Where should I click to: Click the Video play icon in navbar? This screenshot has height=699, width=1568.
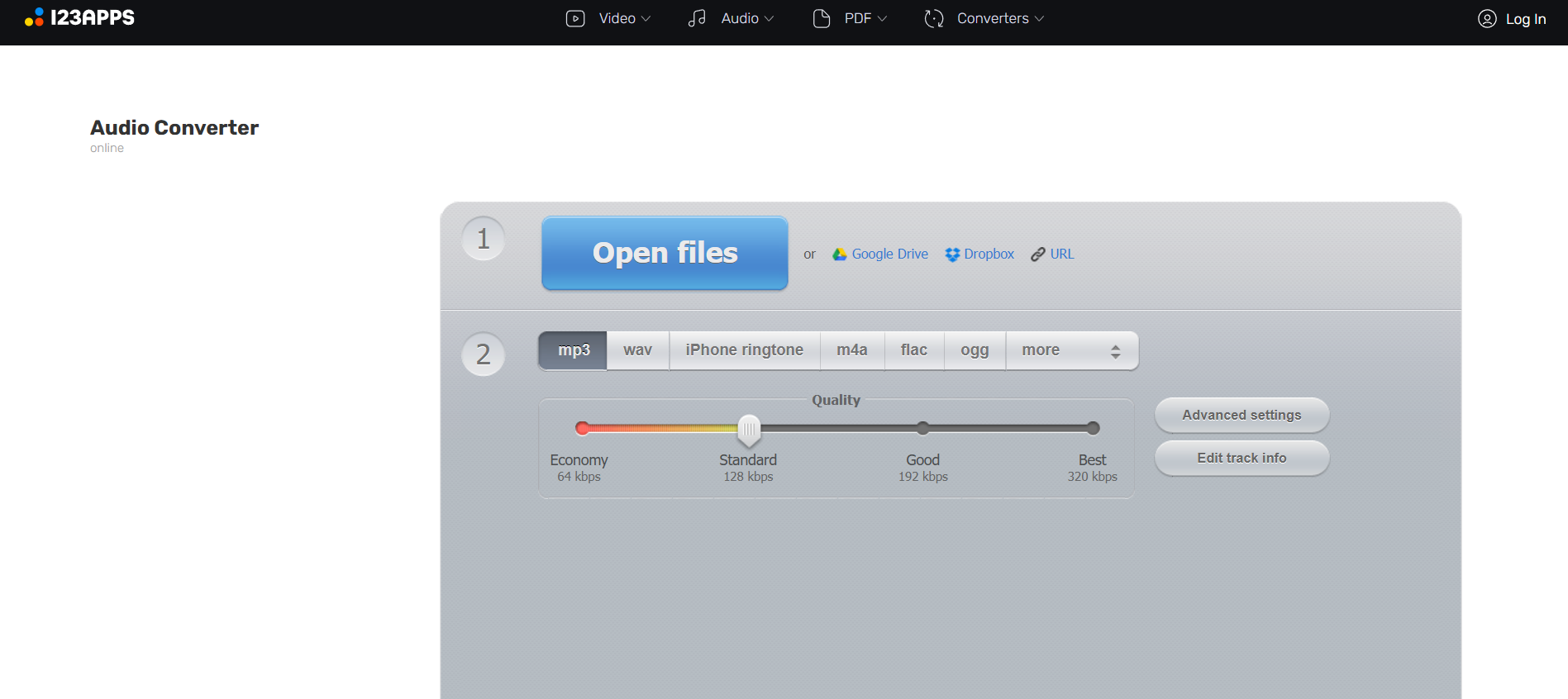point(575,18)
